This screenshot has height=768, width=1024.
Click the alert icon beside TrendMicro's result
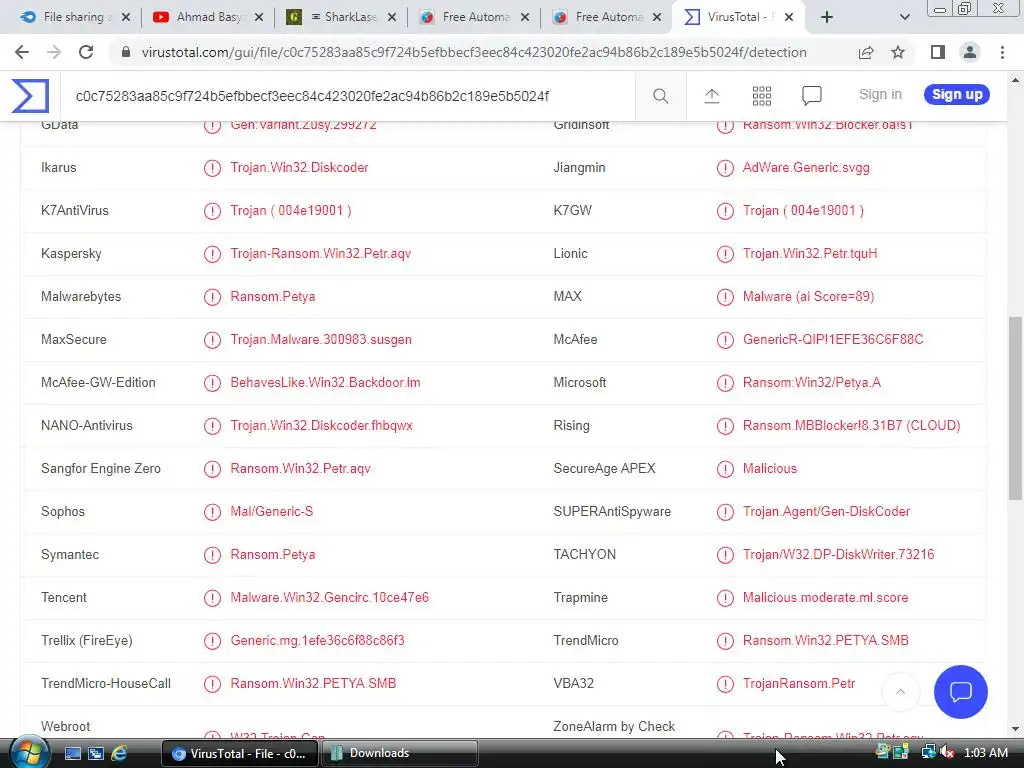pos(725,641)
